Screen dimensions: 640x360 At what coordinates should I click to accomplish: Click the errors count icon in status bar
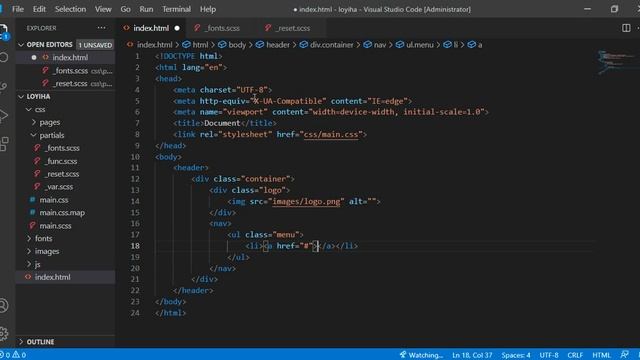tap(5, 355)
